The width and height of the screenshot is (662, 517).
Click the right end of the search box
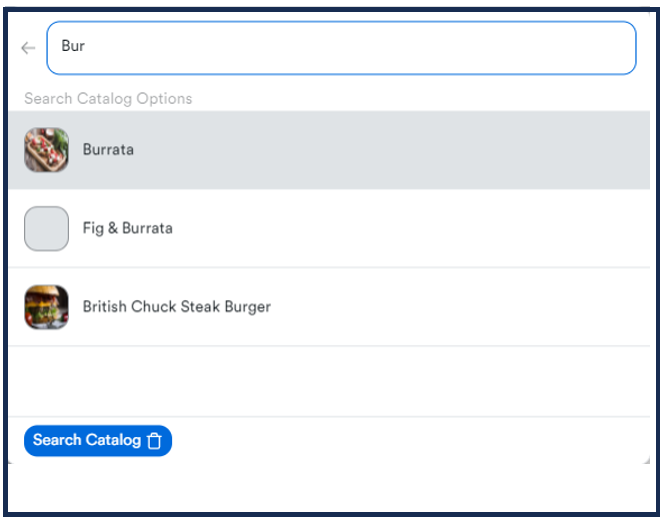tap(618, 48)
